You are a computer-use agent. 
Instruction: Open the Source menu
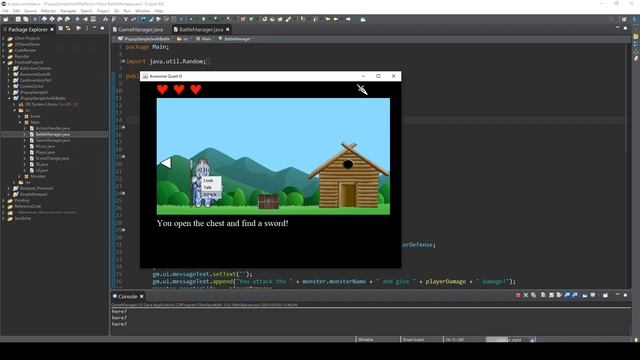pyautogui.click(x=30, y=11)
